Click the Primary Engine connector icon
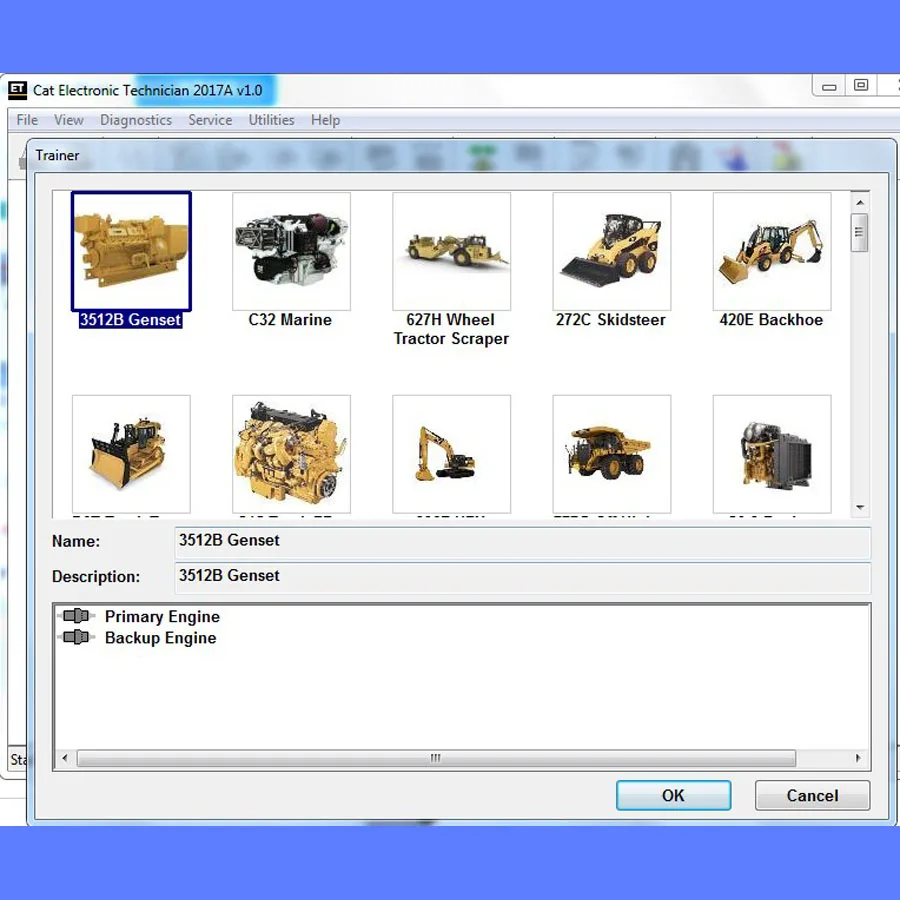The width and height of the screenshot is (900, 900). (x=76, y=616)
